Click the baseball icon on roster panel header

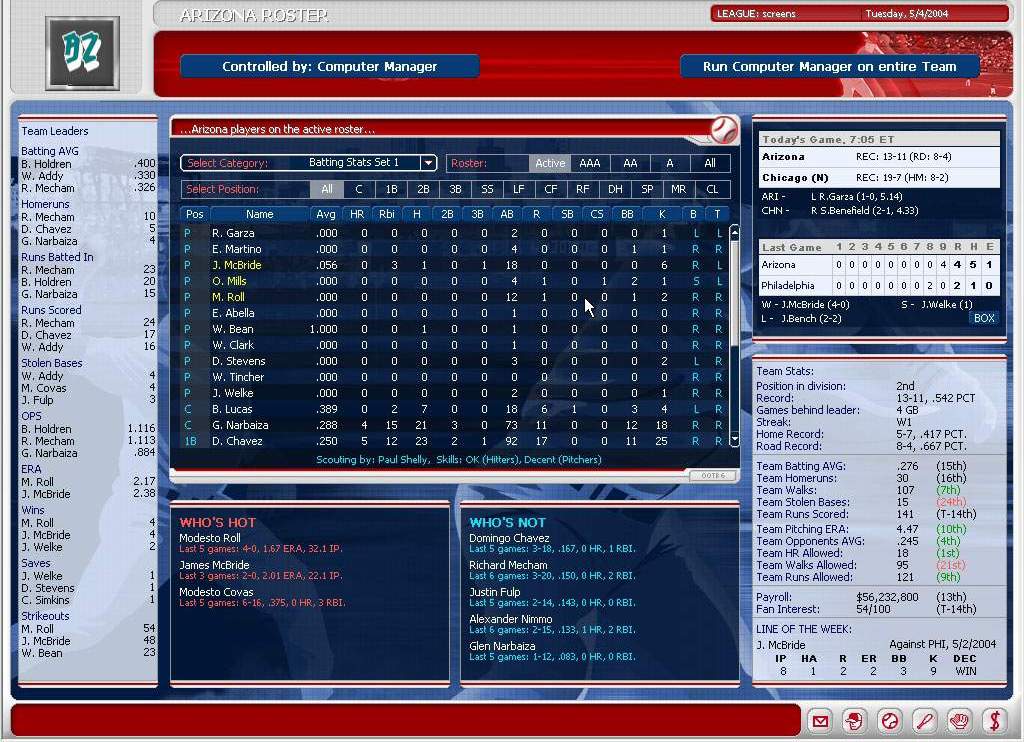(x=723, y=130)
